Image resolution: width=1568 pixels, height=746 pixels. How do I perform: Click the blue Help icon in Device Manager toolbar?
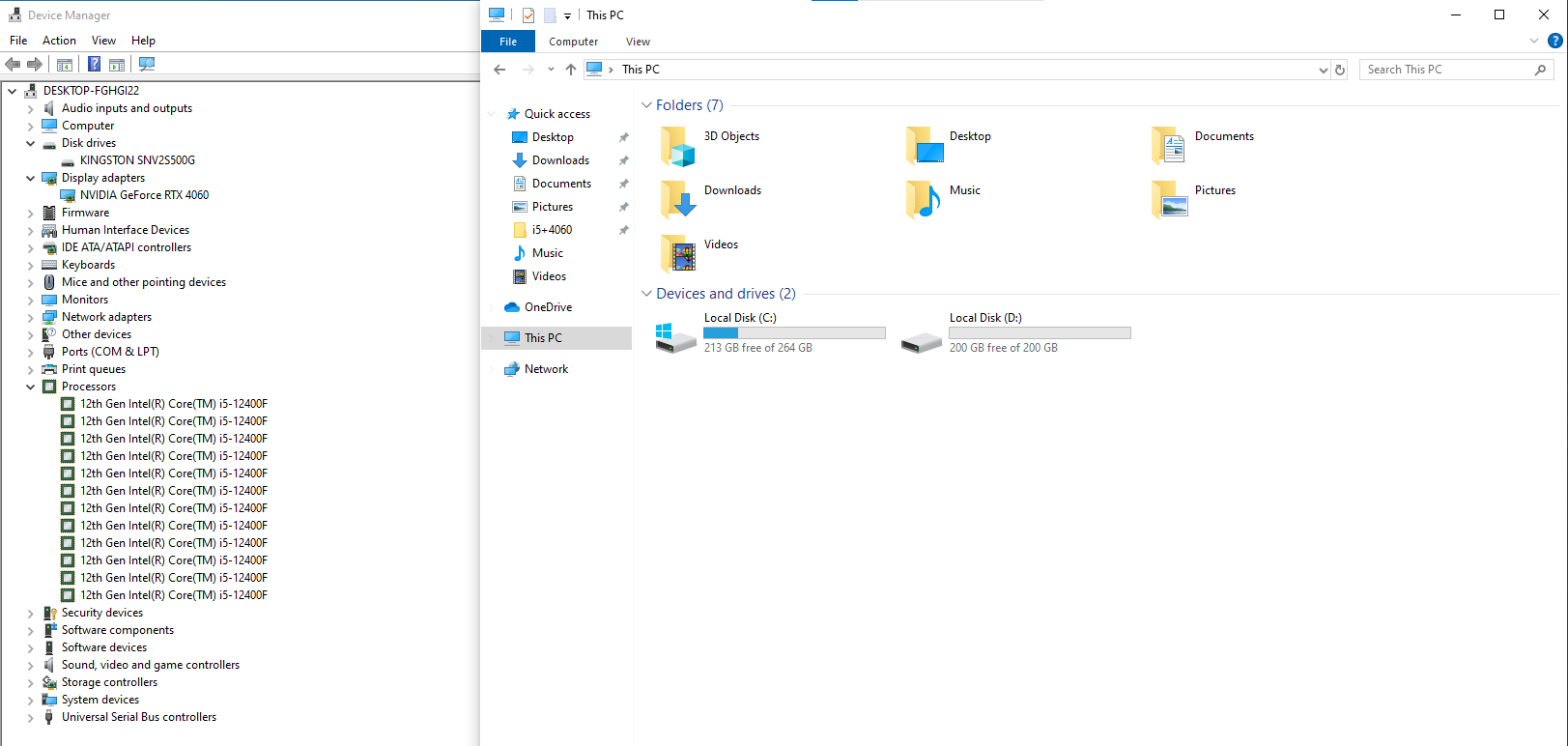tap(94, 65)
